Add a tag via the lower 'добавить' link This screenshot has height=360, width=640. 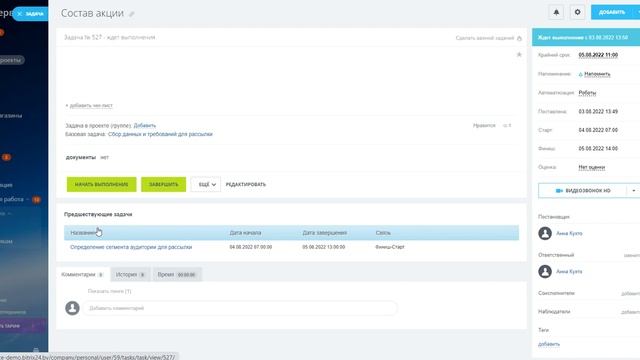pyautogui.click(x=549, y=344)
